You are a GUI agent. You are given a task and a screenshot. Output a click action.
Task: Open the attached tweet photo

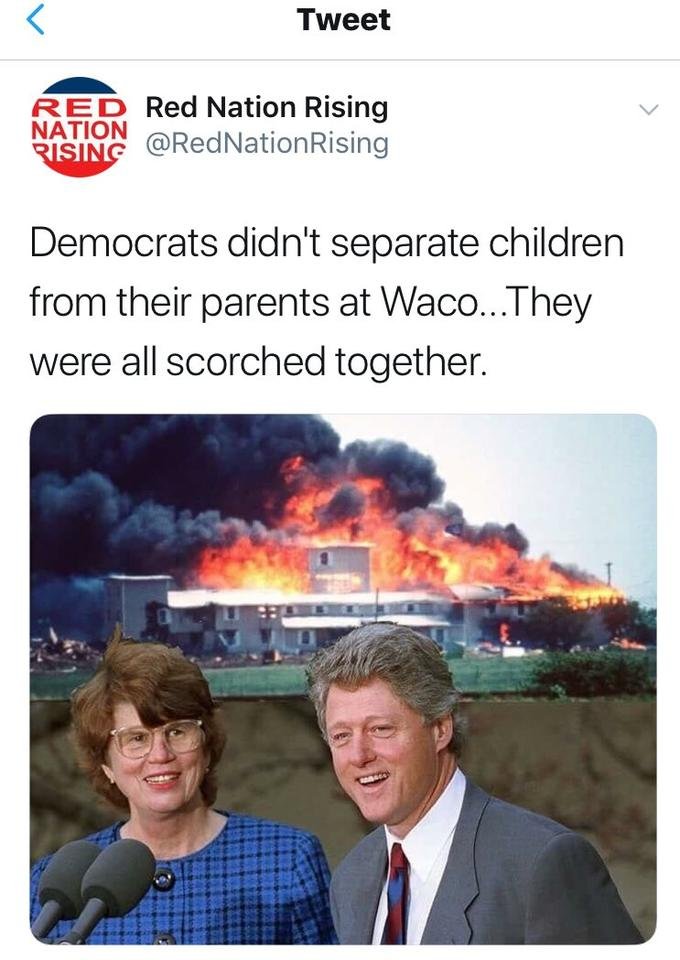click(343, 679)
